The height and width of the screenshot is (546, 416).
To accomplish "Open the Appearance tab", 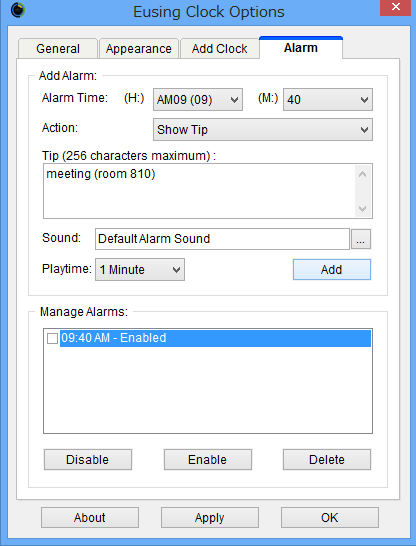I will pos(139,48).
